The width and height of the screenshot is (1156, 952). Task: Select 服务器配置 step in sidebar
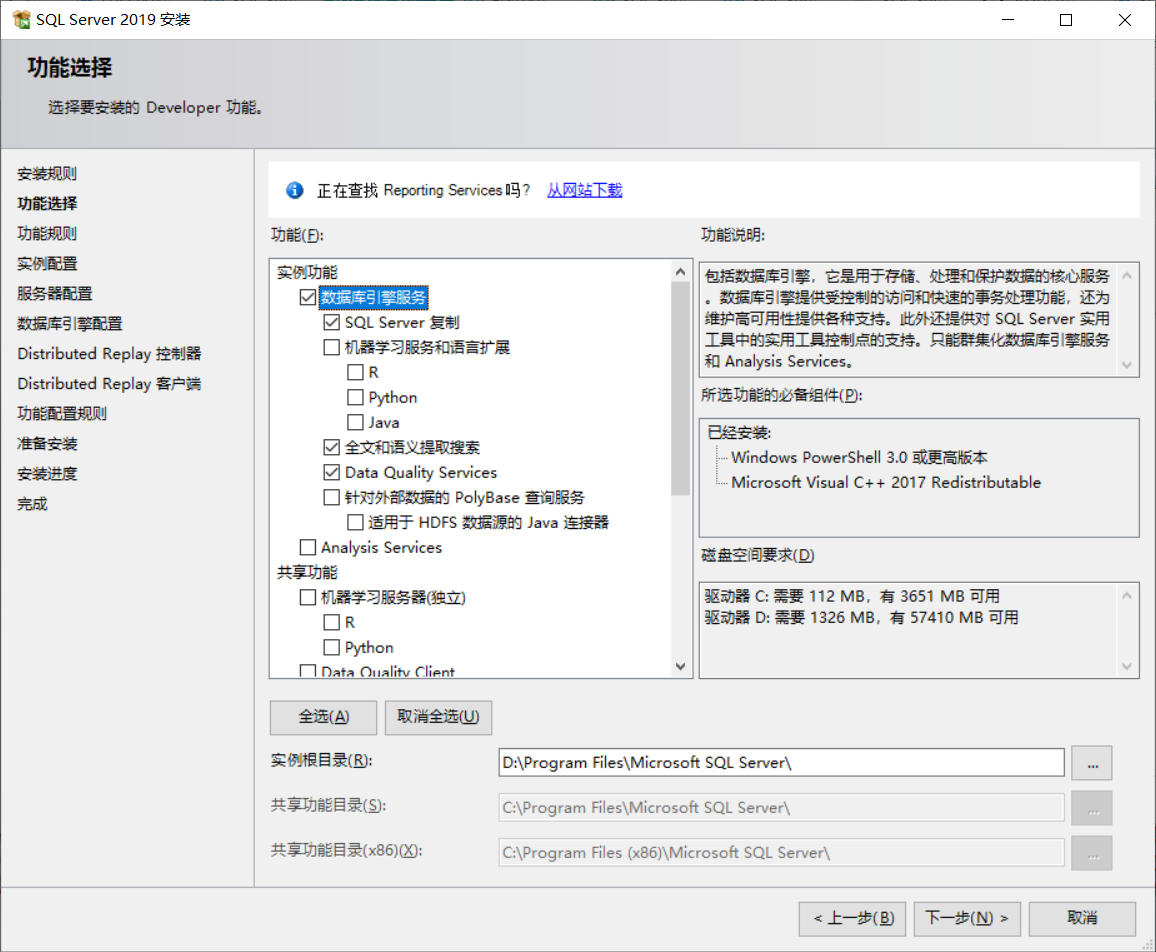click(55, 293)
